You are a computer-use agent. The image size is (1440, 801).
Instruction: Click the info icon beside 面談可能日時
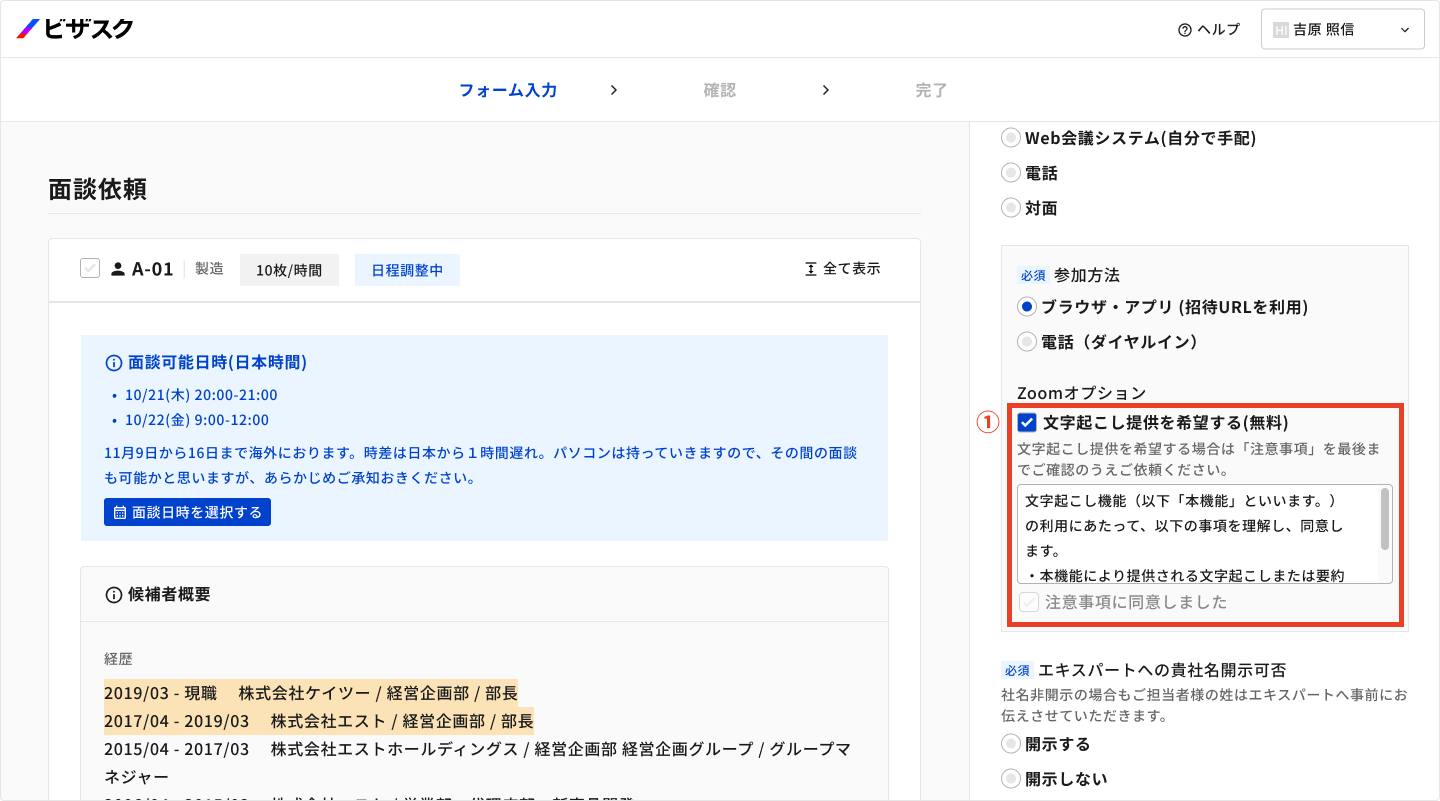coord(114,362)
